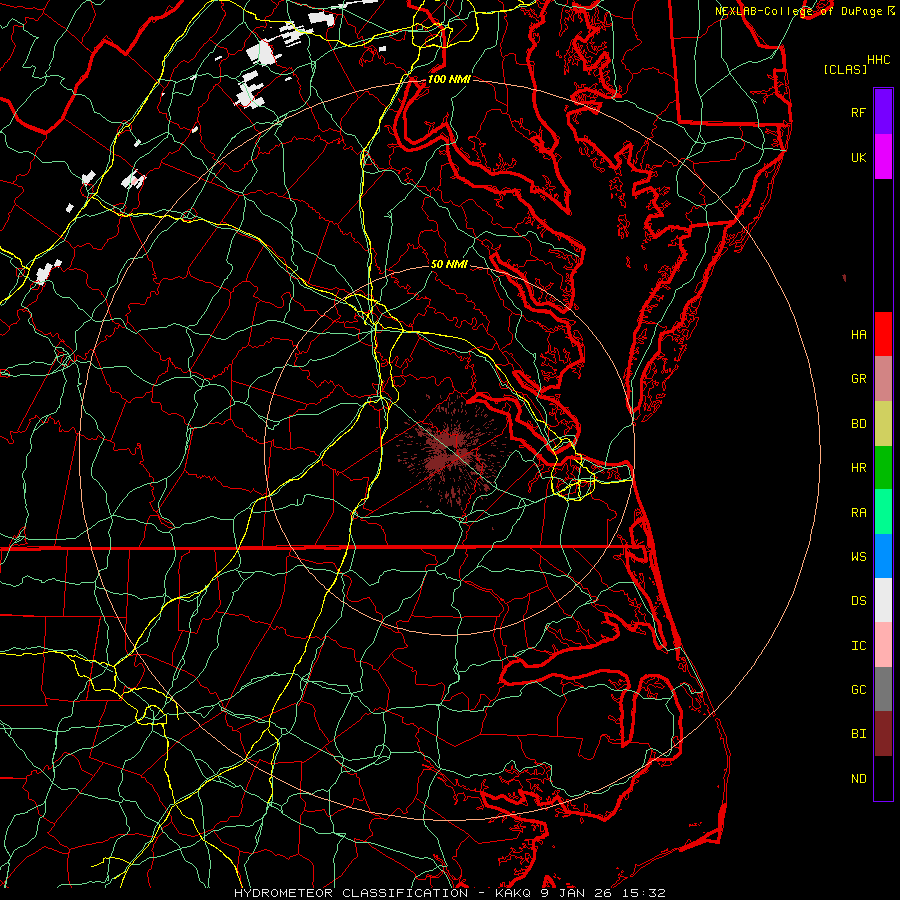
Task: Click the ND black legend swatch
Action: point(883,778)
